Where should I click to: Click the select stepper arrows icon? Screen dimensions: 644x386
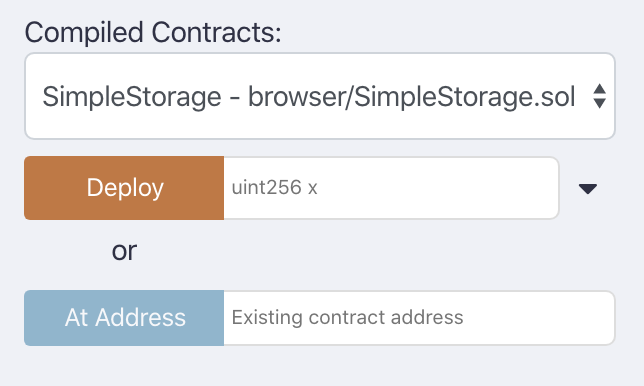[x=600, y=96]
